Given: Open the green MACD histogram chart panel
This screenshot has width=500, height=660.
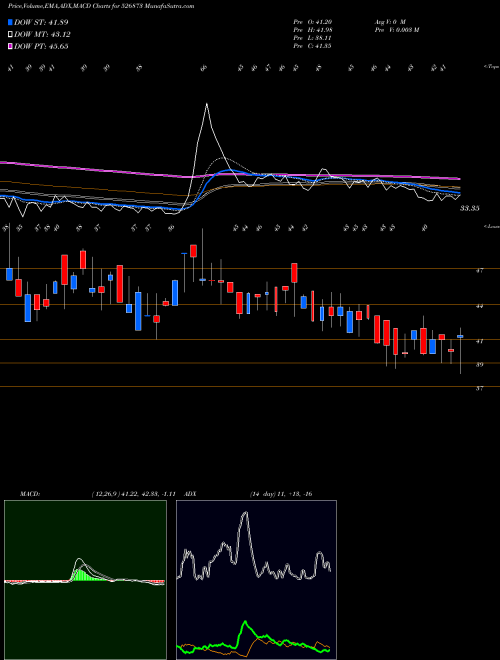Looking at the screenshot, I should click(x=85, y=580).
